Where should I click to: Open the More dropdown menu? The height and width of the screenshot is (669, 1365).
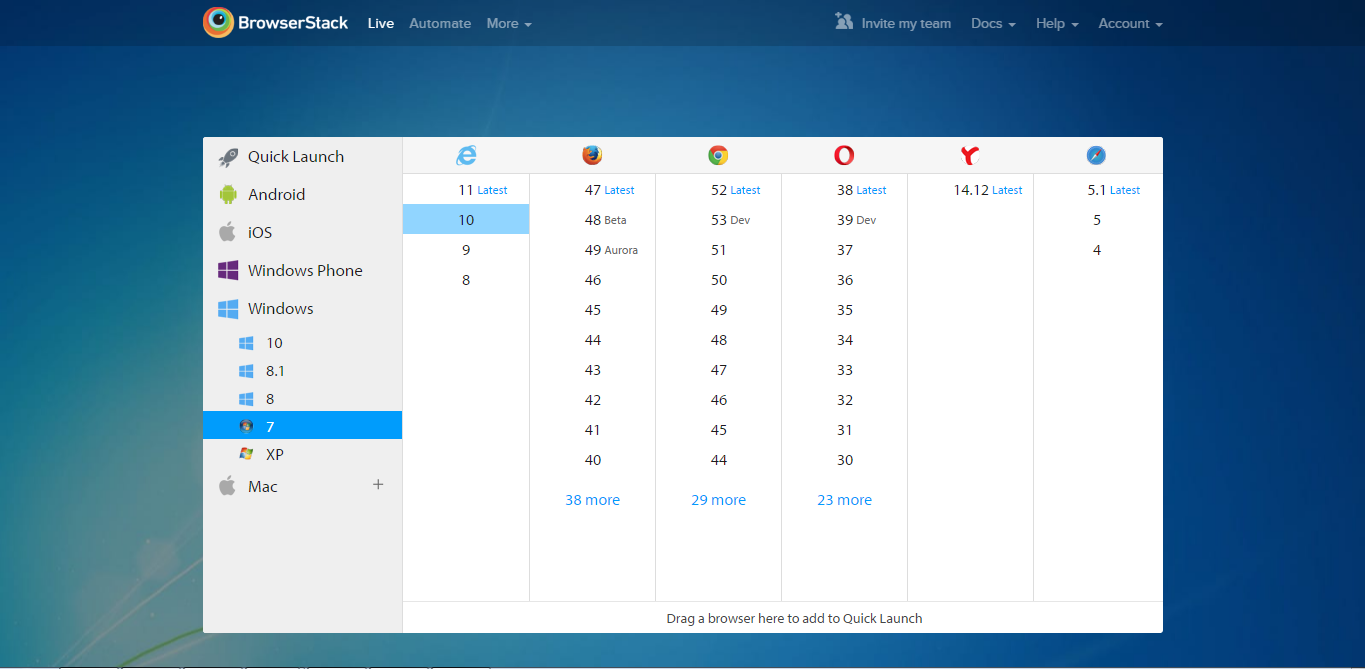point(509,23)
